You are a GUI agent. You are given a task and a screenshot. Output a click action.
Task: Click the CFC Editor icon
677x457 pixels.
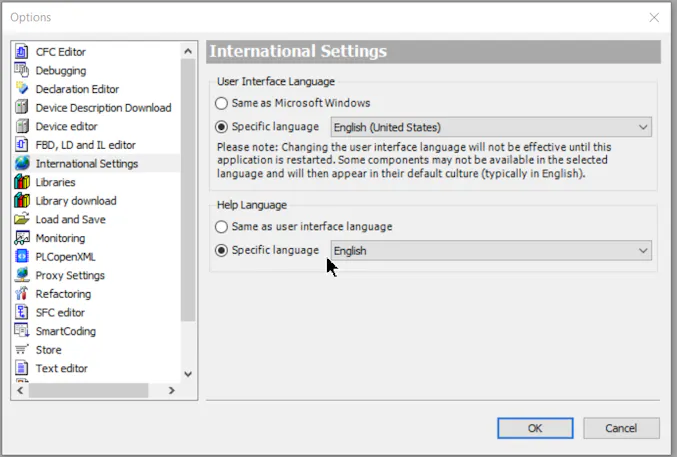[x=22, y=52]
